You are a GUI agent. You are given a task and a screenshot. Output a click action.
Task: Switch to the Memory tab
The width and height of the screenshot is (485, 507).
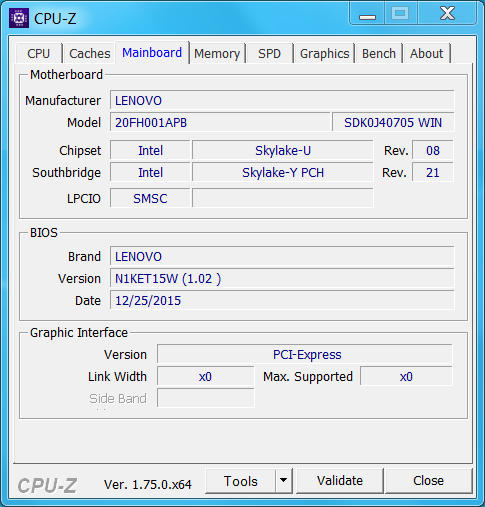click(217, 53)
